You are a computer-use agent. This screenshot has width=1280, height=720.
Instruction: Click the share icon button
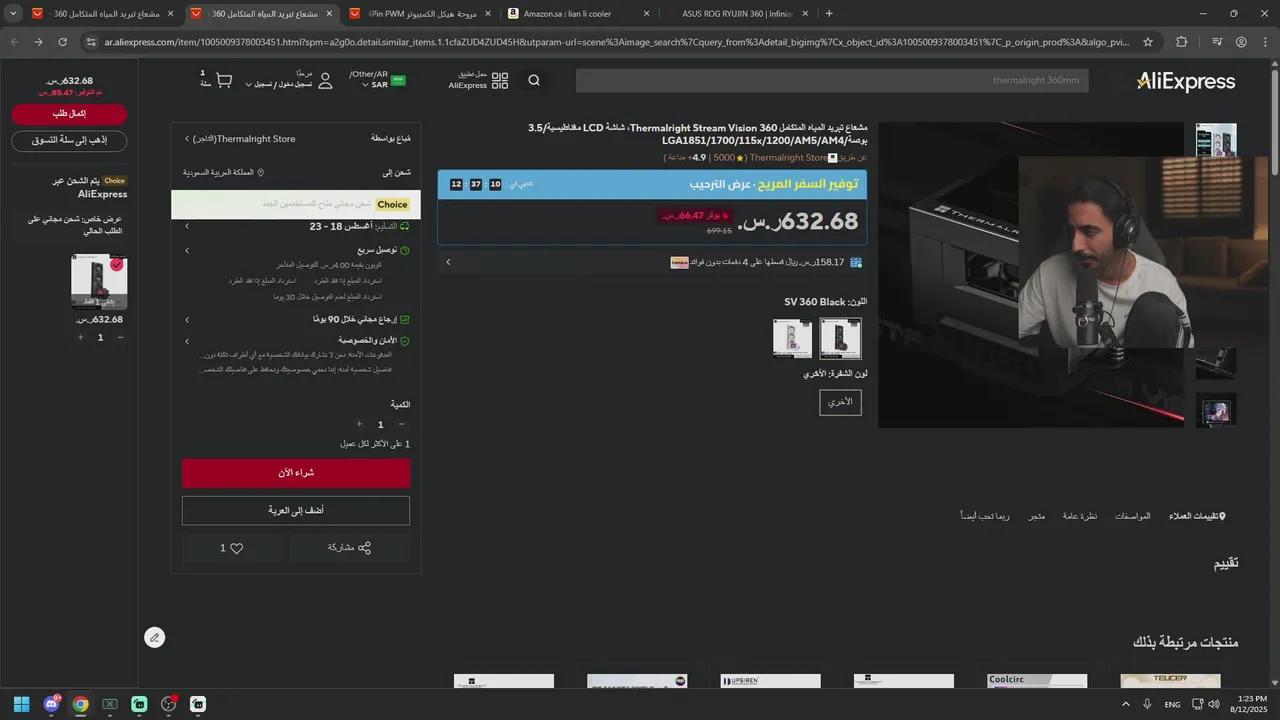[364, 548]
